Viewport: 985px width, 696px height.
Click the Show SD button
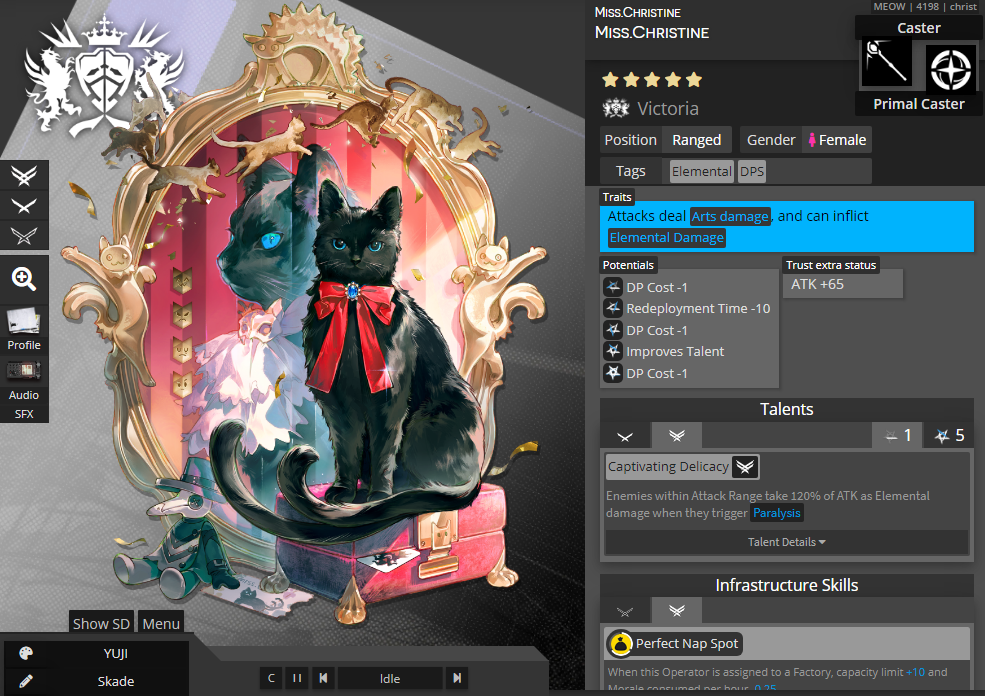[x=101, y=623]
